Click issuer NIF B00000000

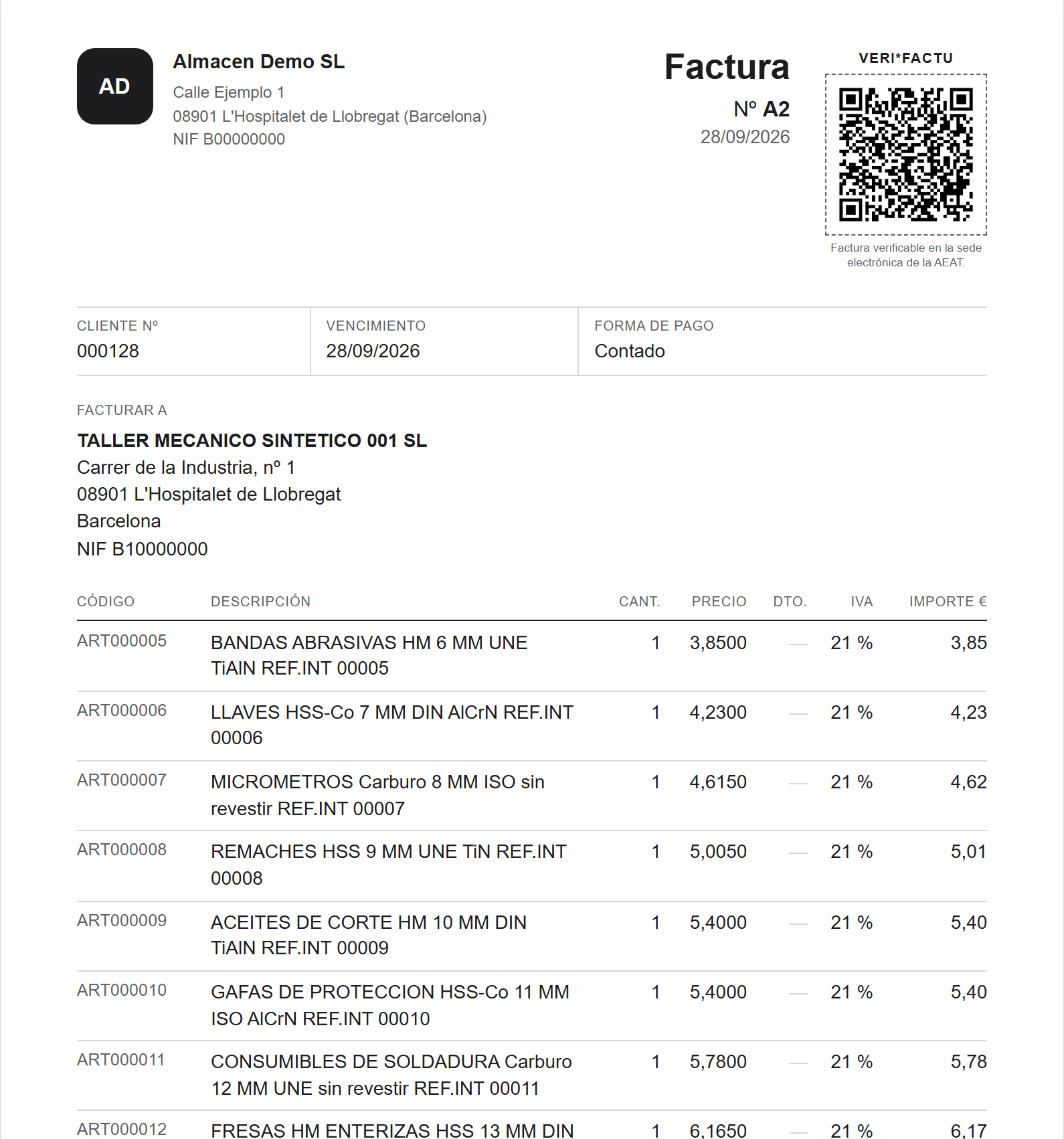coord(229,139)
